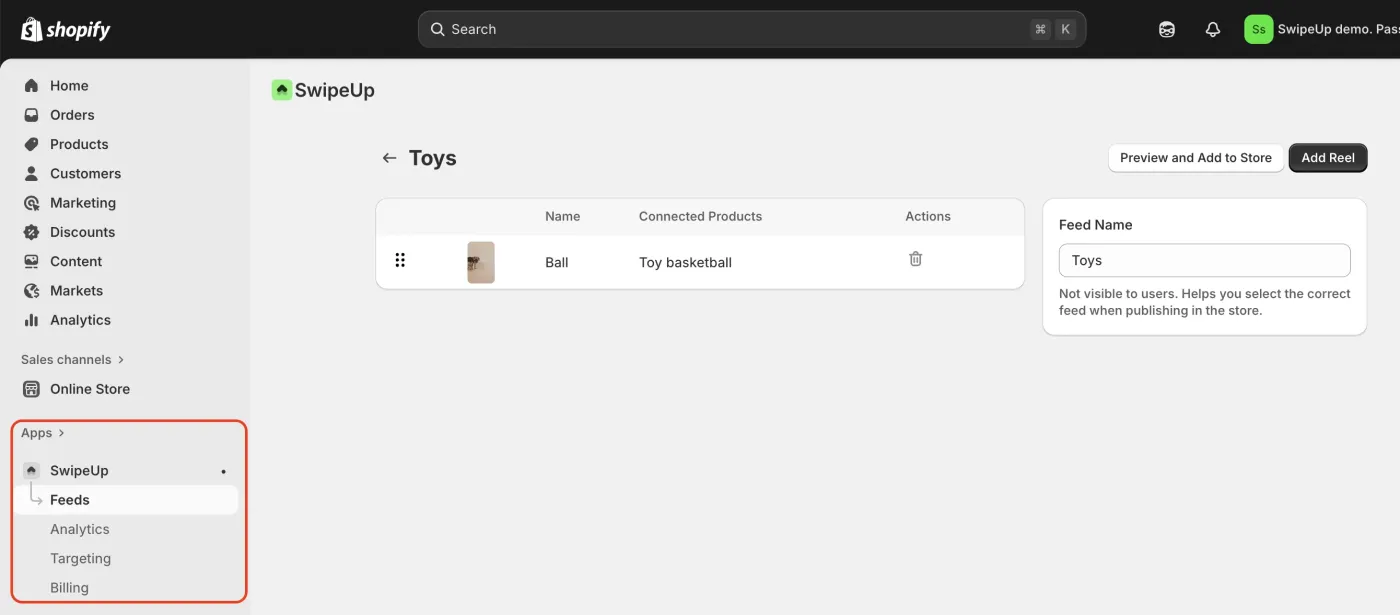Viewport: 1400px width, 615px height.
Task: Select Billing in SwipeUp submenu
Action: click(x=69, y=587)
